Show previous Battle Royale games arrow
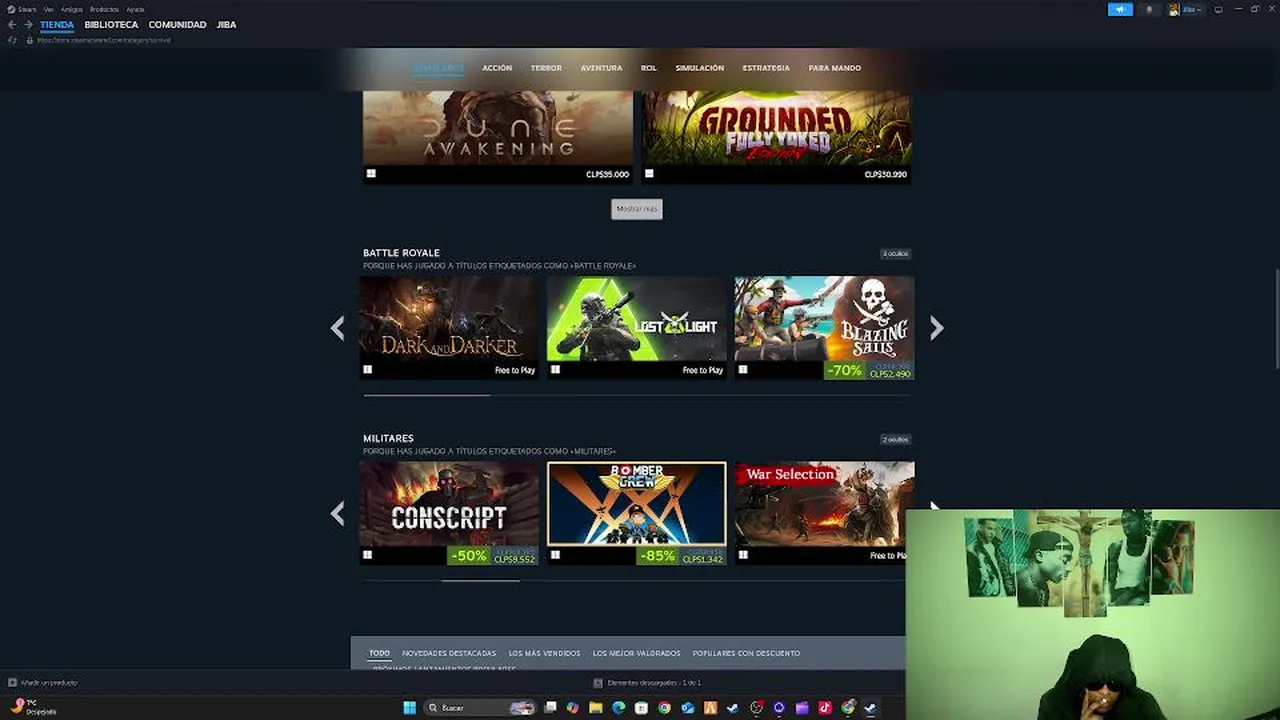1280x720 pixels. click(338, 328)
